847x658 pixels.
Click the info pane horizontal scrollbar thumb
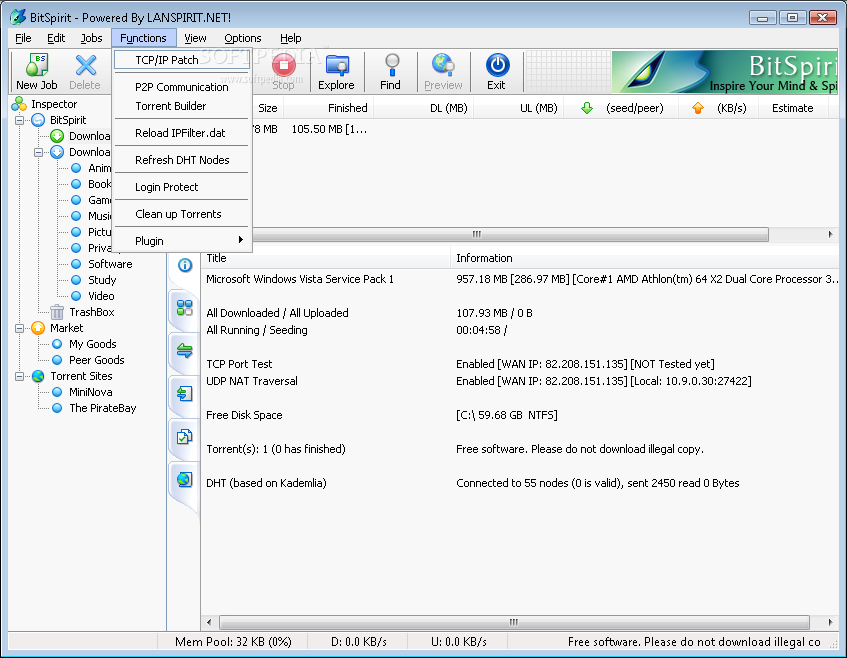[514, 622]
